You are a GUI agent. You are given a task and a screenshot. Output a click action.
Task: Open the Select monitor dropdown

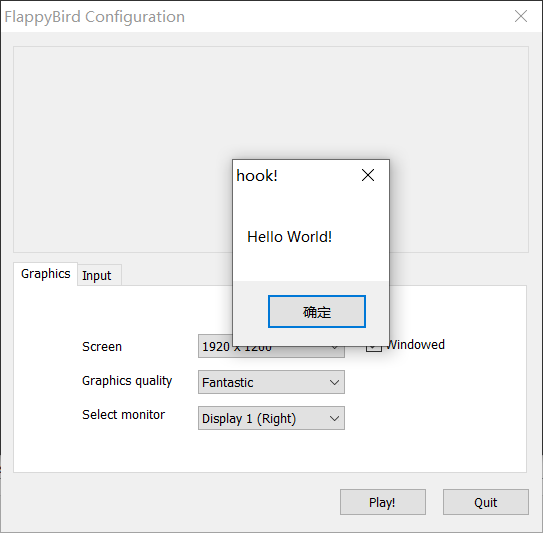(271, 418)
